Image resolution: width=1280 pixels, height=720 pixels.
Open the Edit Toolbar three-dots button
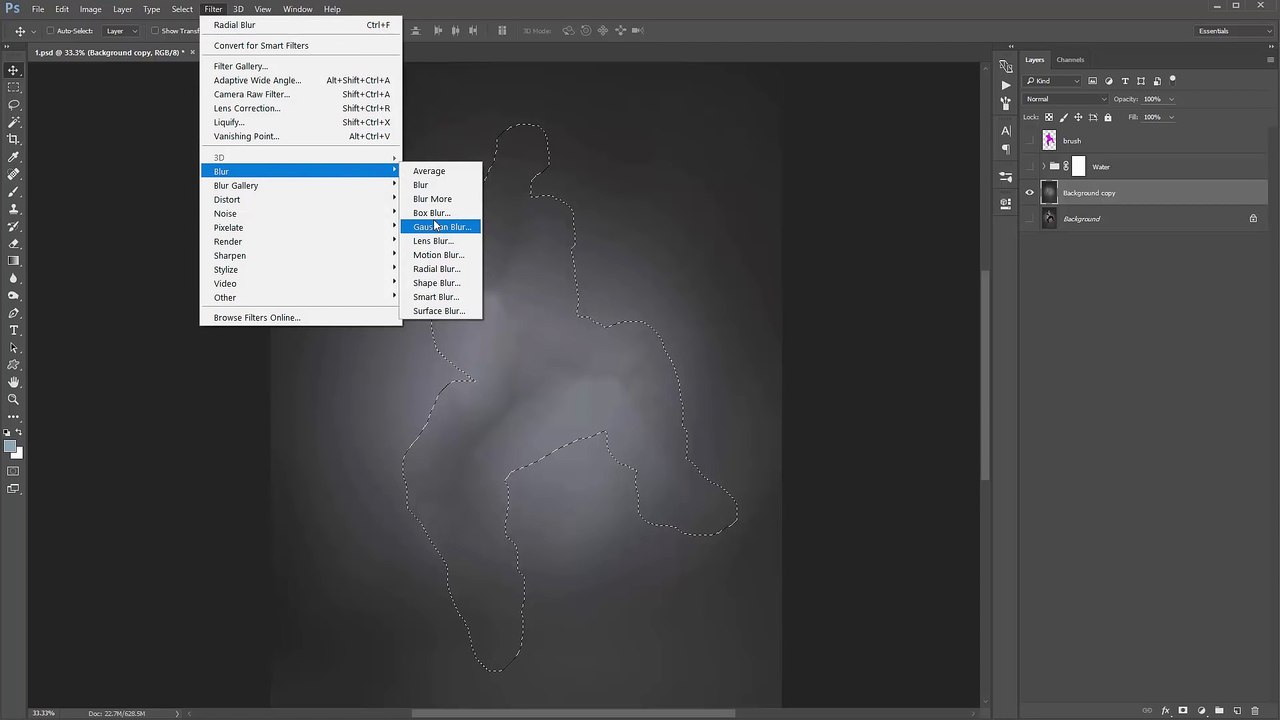[x=14, y=416]
